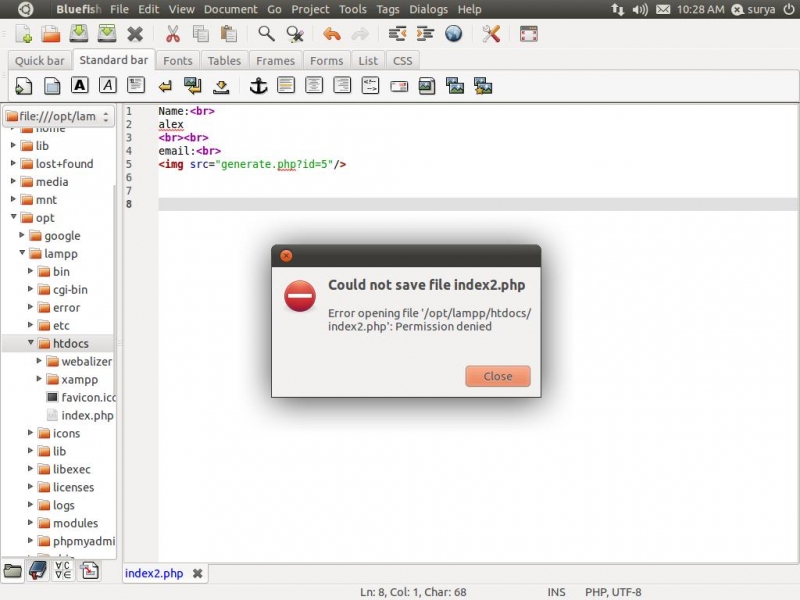This screenshot has height=600, width=800.
Task: Insert an anchor with the anchor icon
Action: pos(258,86)
